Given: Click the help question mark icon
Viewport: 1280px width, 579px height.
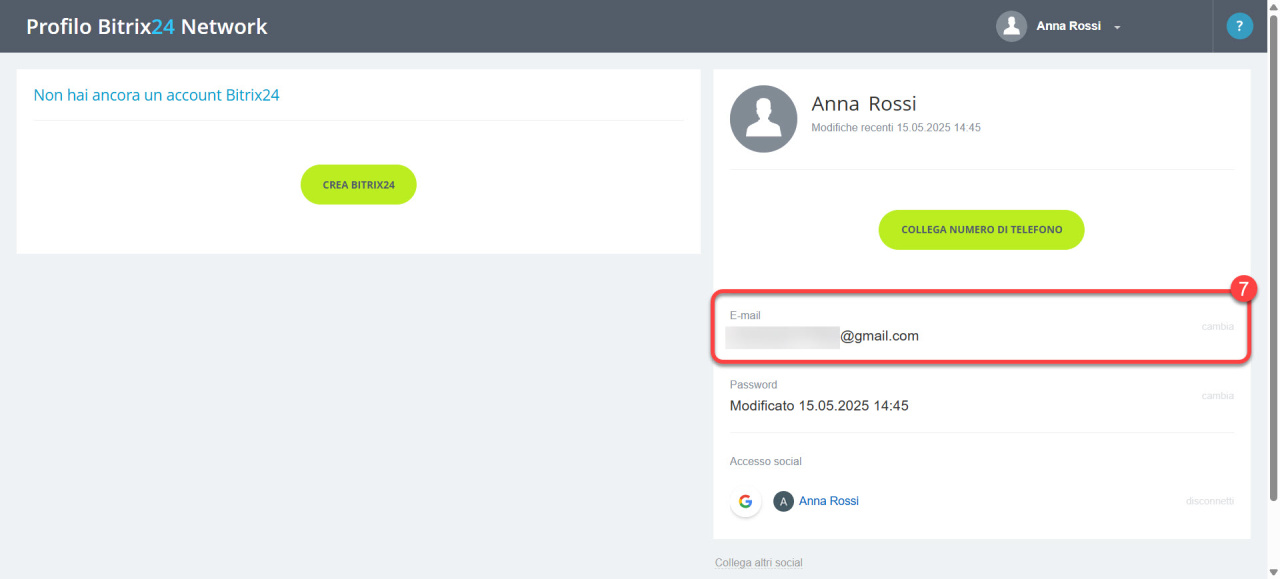Looking at the screenshot, I should click(x=1240, y=26).
